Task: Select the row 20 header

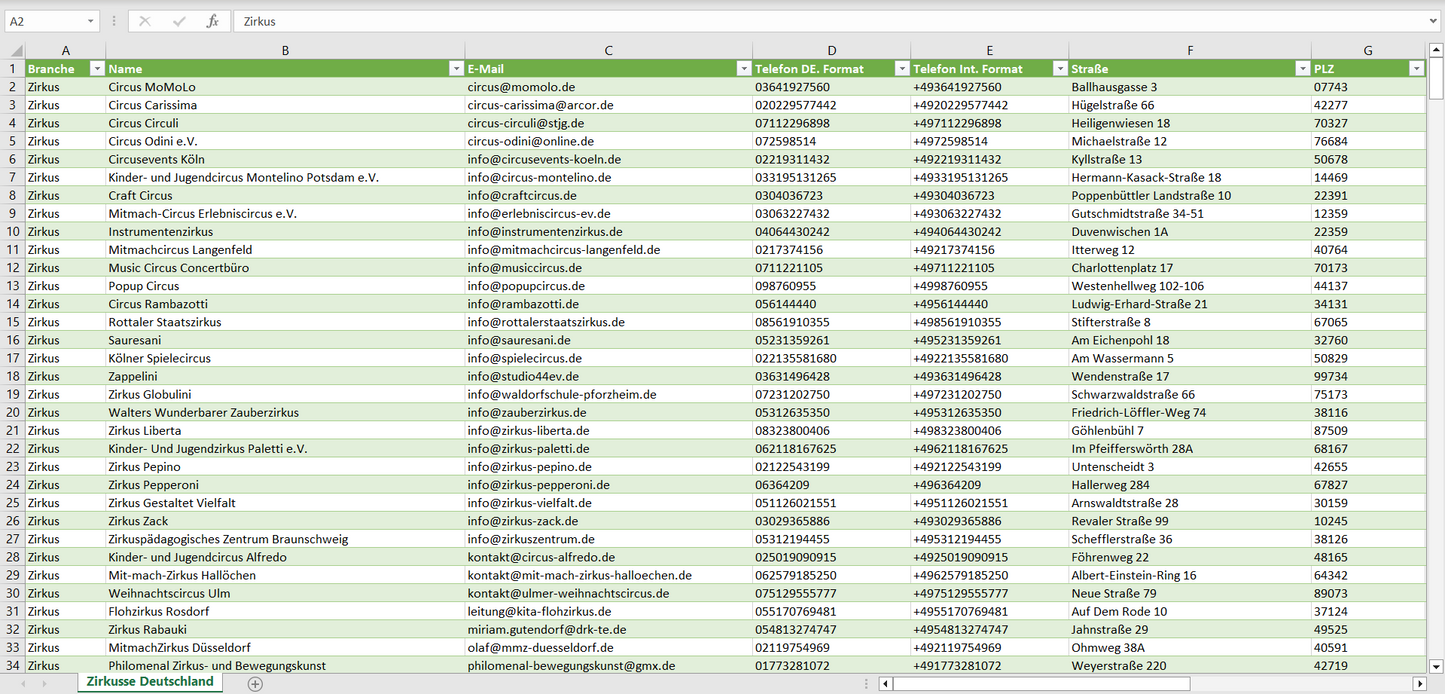Action: (13, 412)
